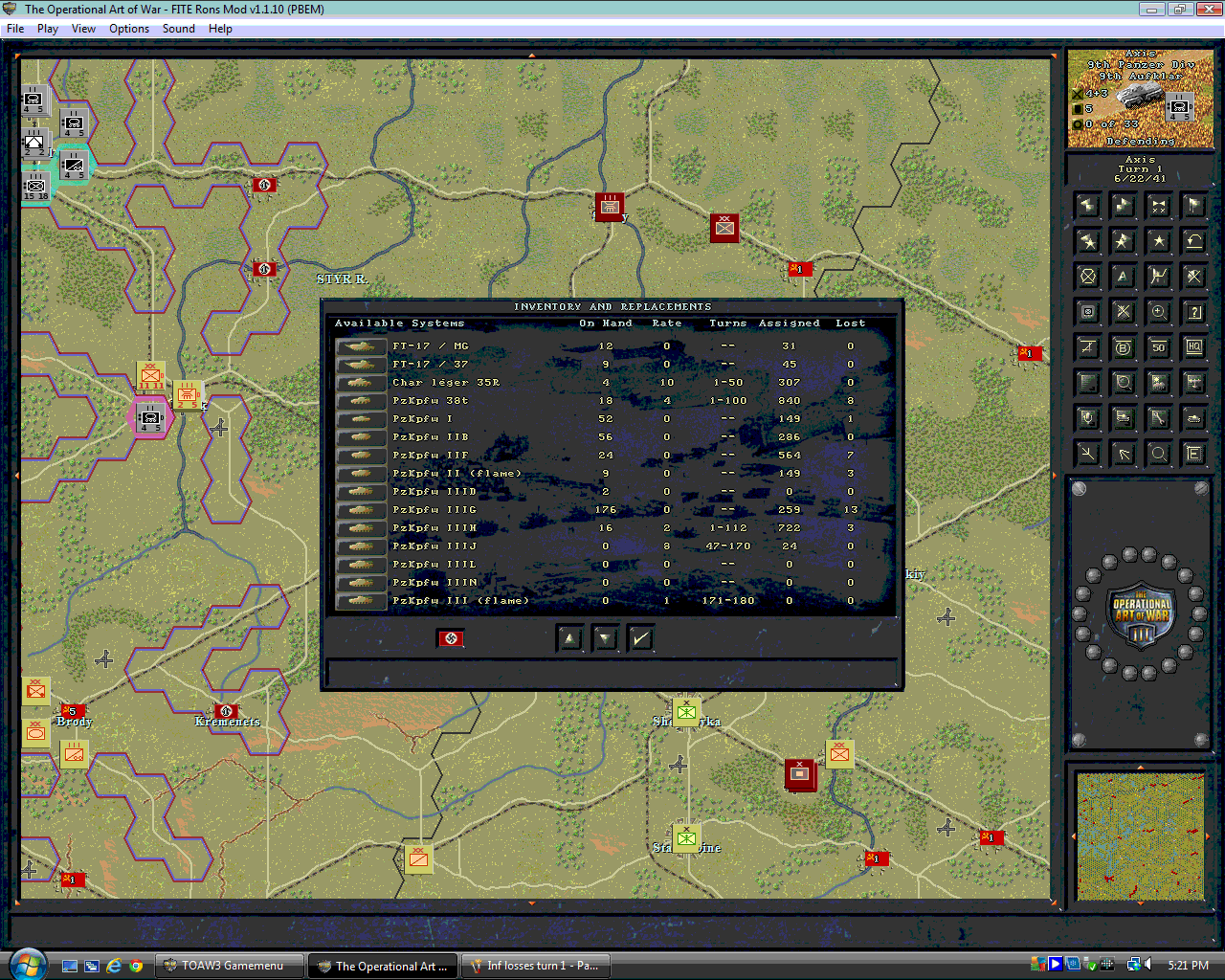Open the File menu
This screenshot has height=980, width=1225.
click(15, 29)
